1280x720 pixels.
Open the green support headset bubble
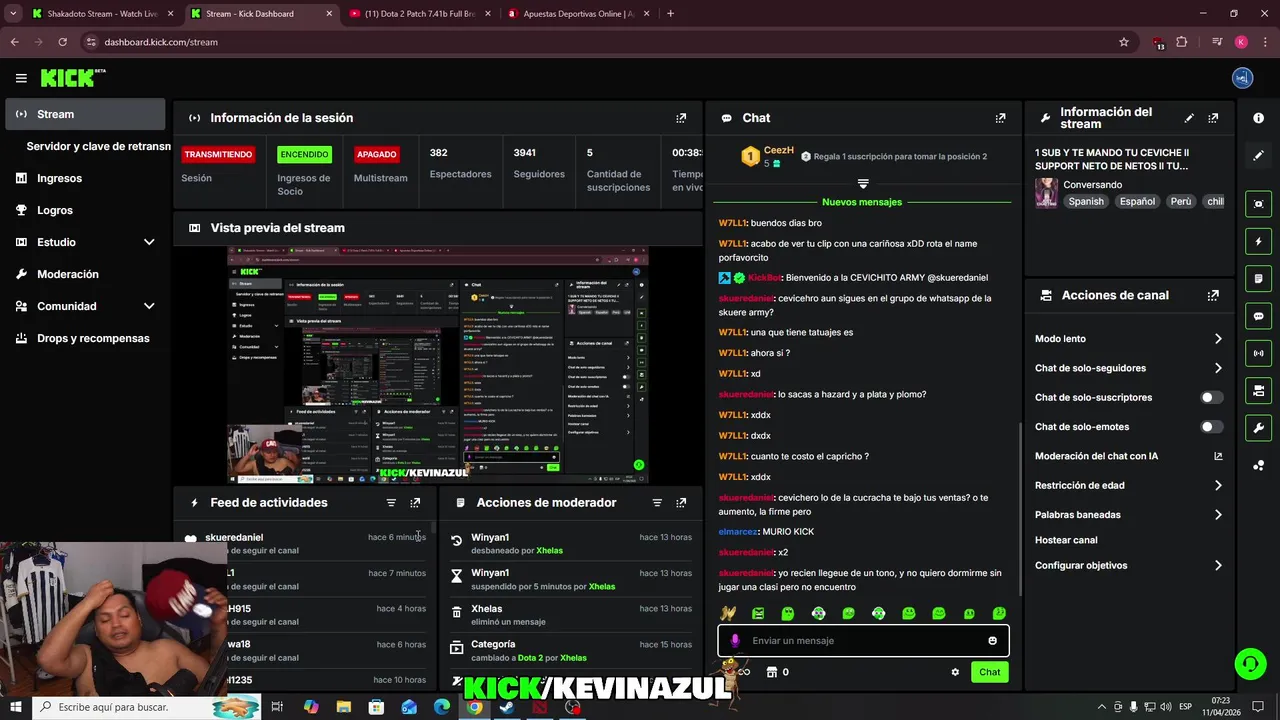[1249, 663]
